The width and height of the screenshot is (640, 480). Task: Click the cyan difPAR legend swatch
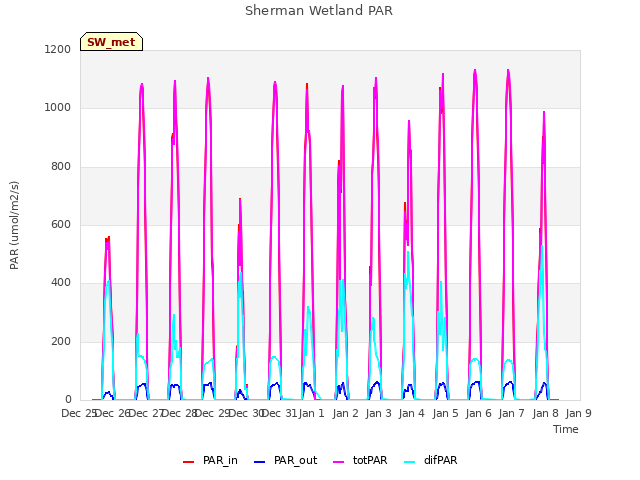[409, 462]
